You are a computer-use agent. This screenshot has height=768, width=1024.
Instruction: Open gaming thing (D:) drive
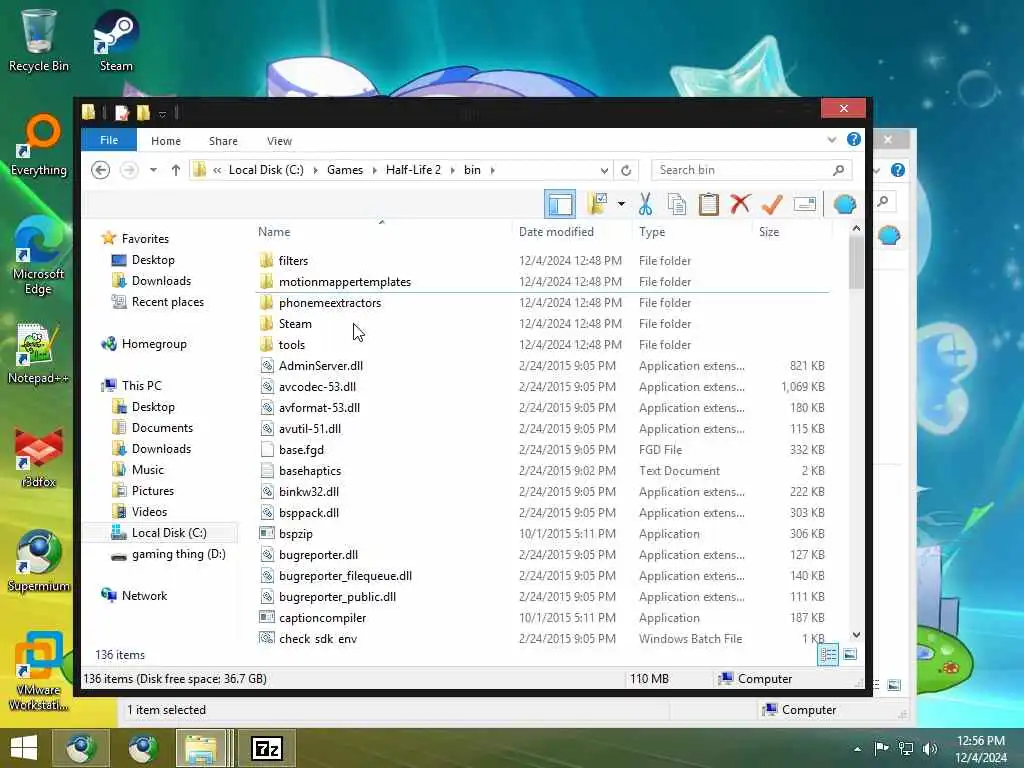coord(178,554)
